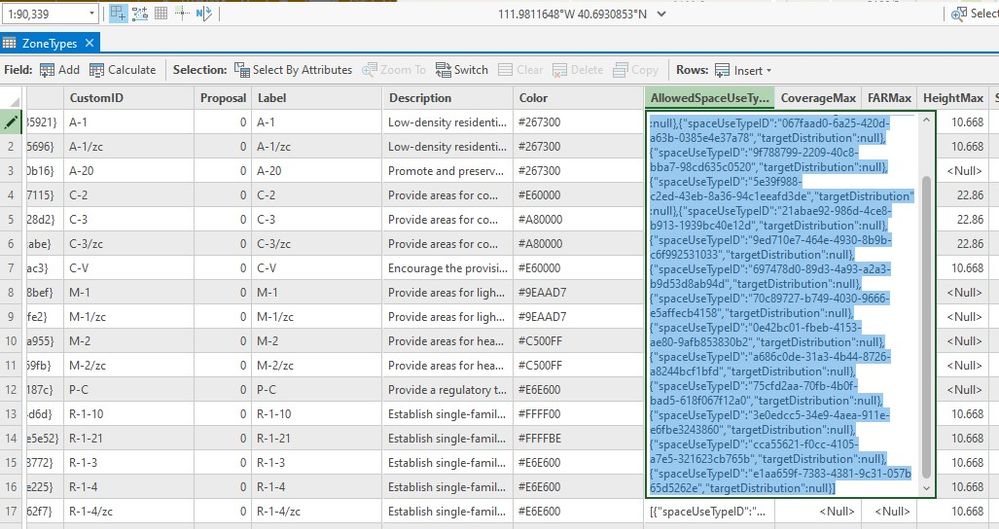999x529 pixels.
Task: Select the AllowedSpaceUseTy... column header
Action: coord(709,98)
